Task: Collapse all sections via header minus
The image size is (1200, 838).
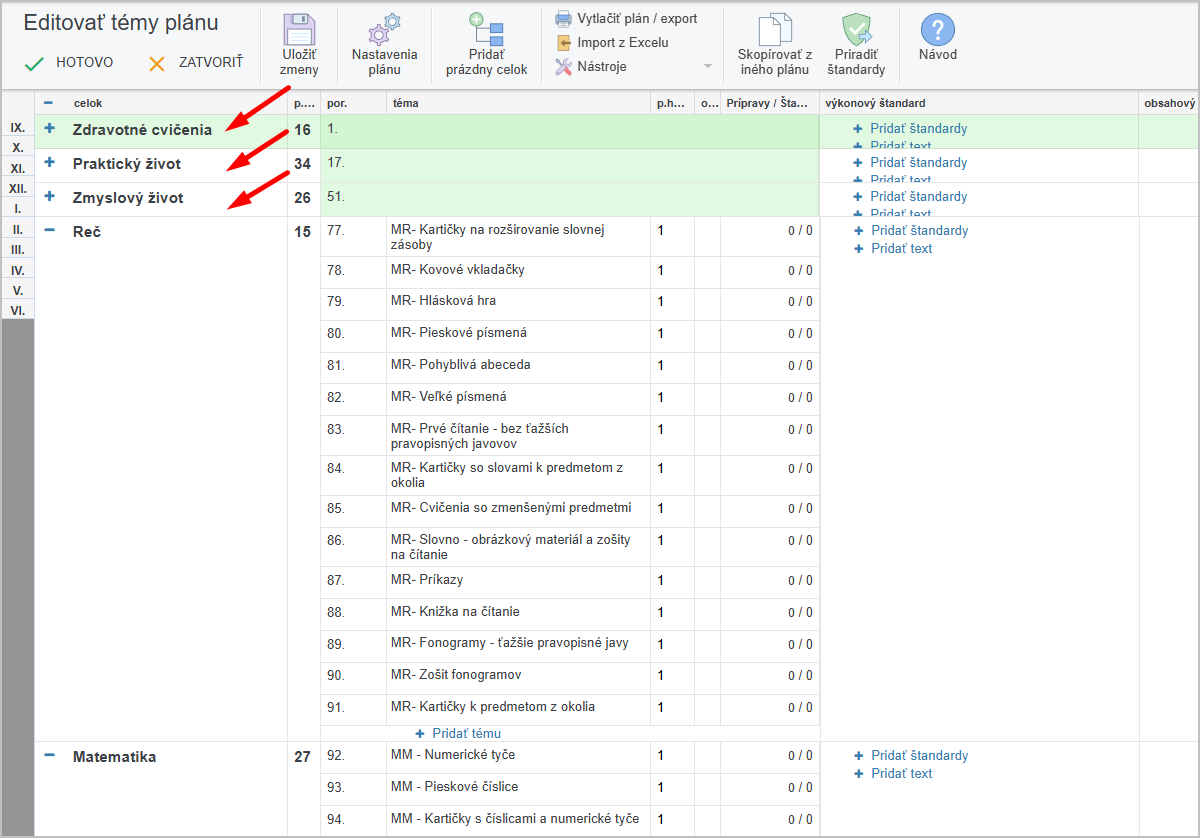Action: click(x=48, y=102)
